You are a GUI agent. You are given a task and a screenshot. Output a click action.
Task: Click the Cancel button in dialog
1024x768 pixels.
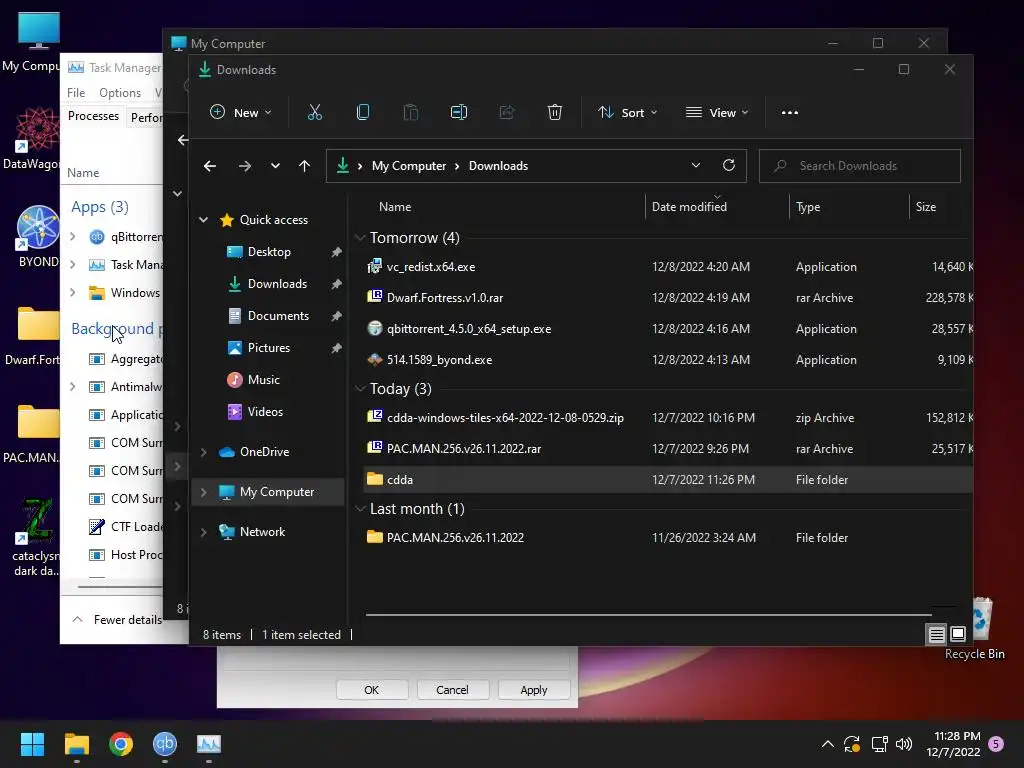(453, 690)
